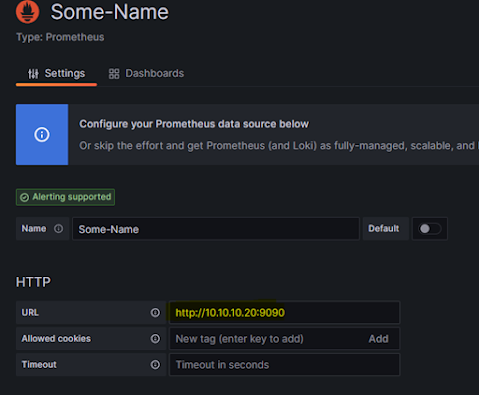This screenshot has height=395, width=479.
Task: Click the Allowed cookies label
Action: pyautogui.click(x=56, y=339)
